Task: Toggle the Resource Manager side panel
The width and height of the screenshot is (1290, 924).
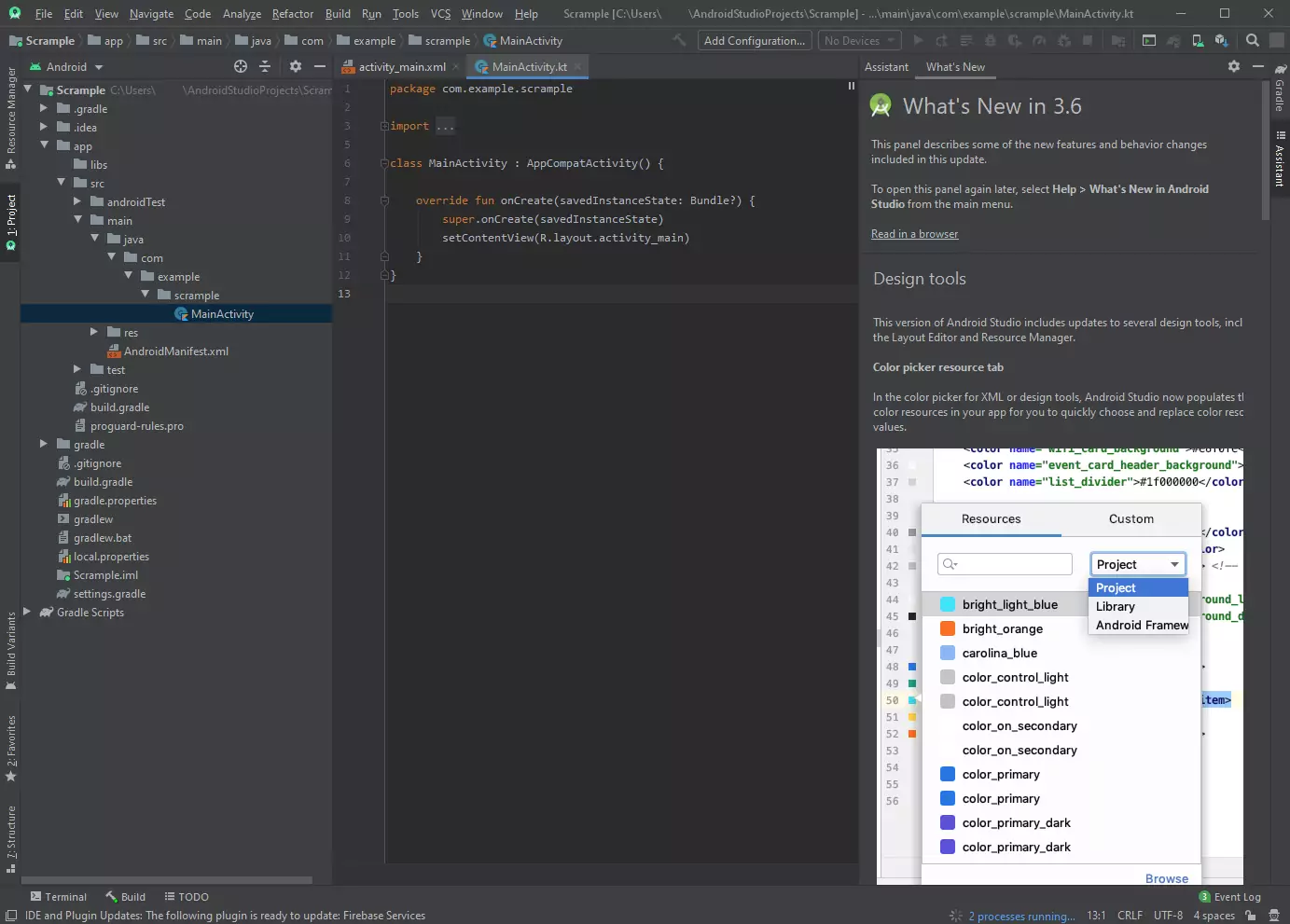Action: pos(10,117)
